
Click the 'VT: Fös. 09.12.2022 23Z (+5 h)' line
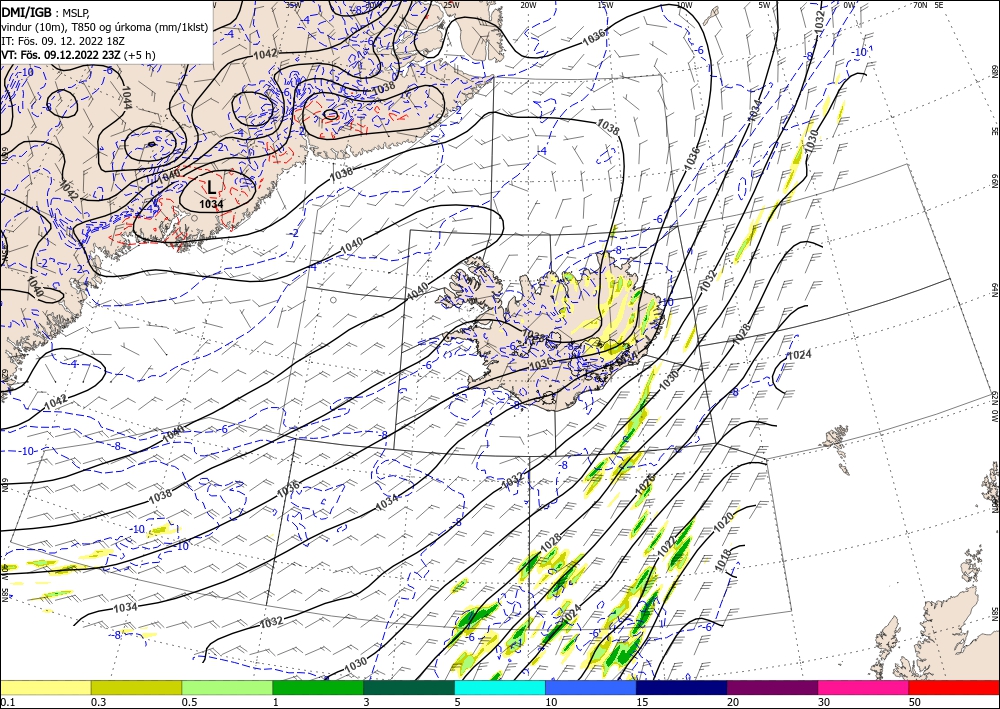[78, 54]
